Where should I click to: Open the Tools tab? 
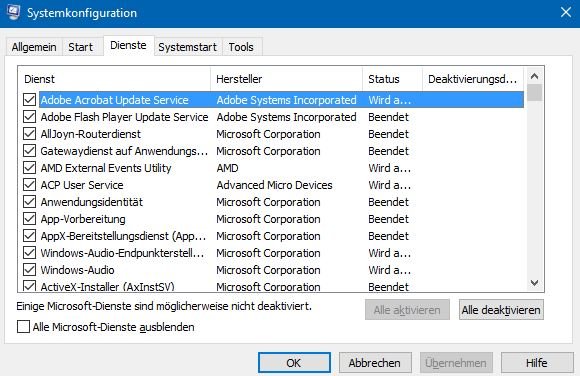241,47
